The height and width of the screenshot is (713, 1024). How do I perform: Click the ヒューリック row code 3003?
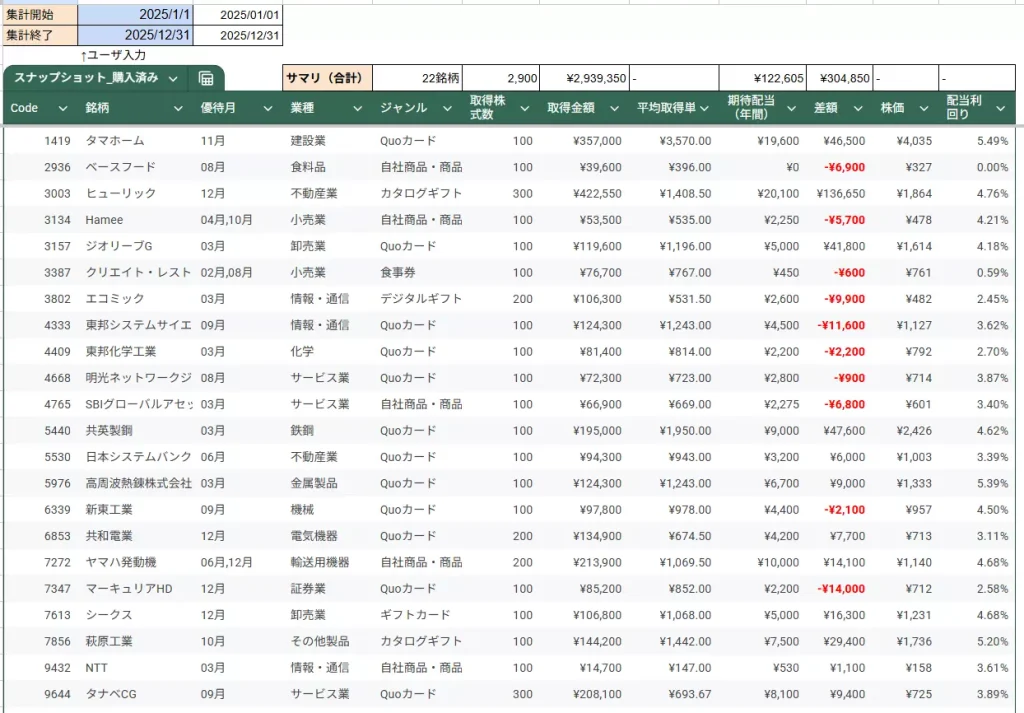(x=57, y=193)
